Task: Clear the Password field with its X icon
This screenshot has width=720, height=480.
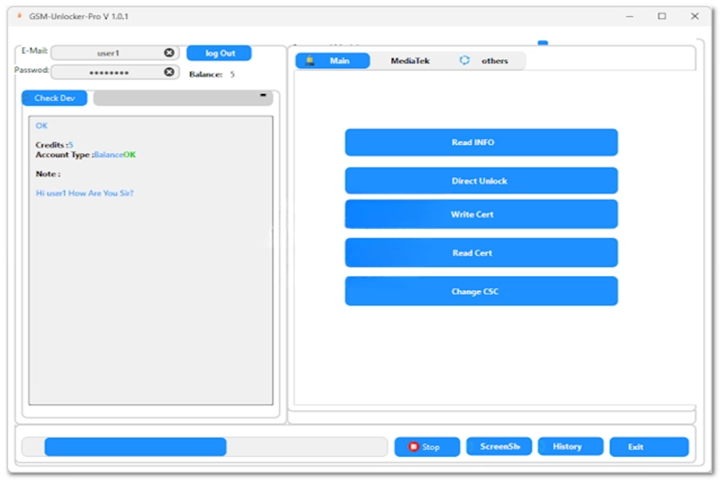Action: pyautogui.click(x=169, y=72)
